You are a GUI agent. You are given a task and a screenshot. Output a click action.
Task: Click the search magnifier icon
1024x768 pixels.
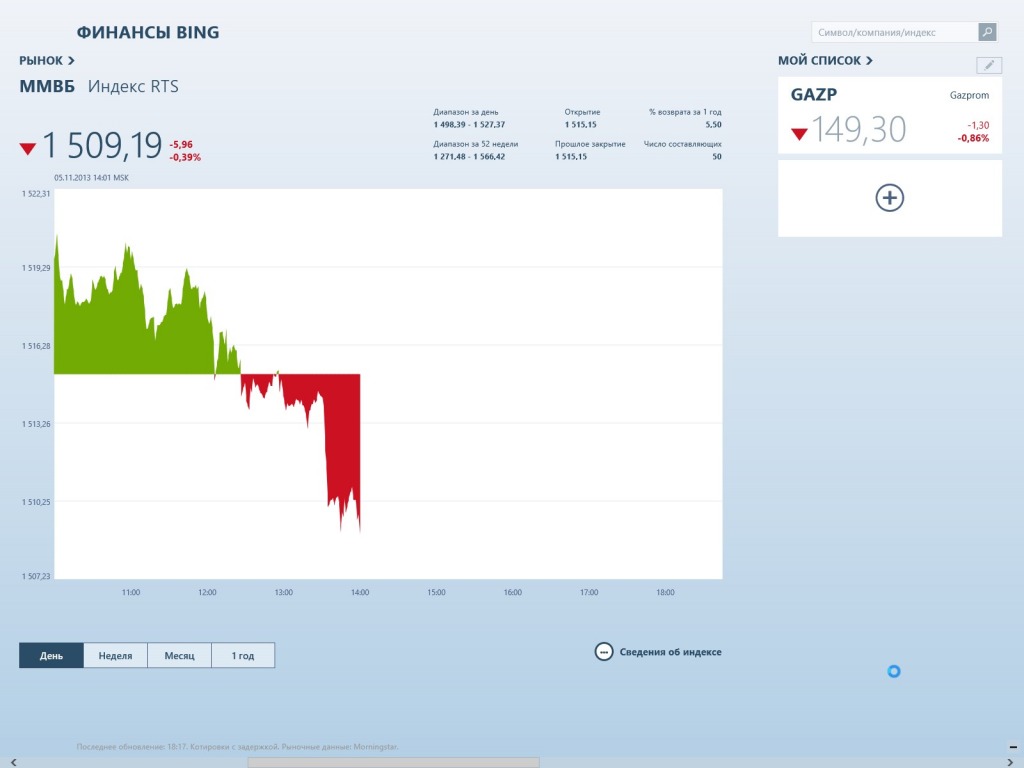[x=987, y=32]
